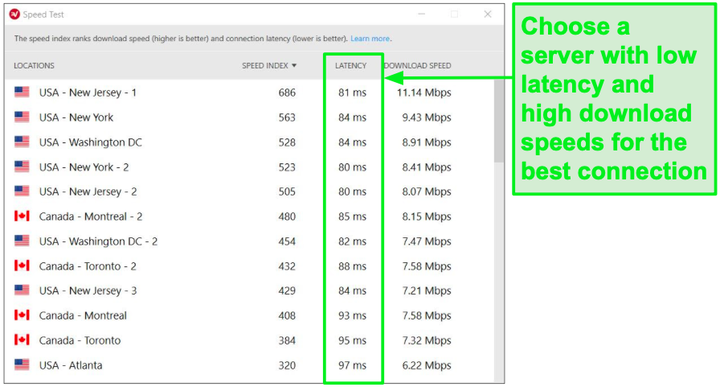Click the Canada flag for Toronto - 2
Image resolution: width=720 pixels, height=387 pixels.
pos(22,266)
